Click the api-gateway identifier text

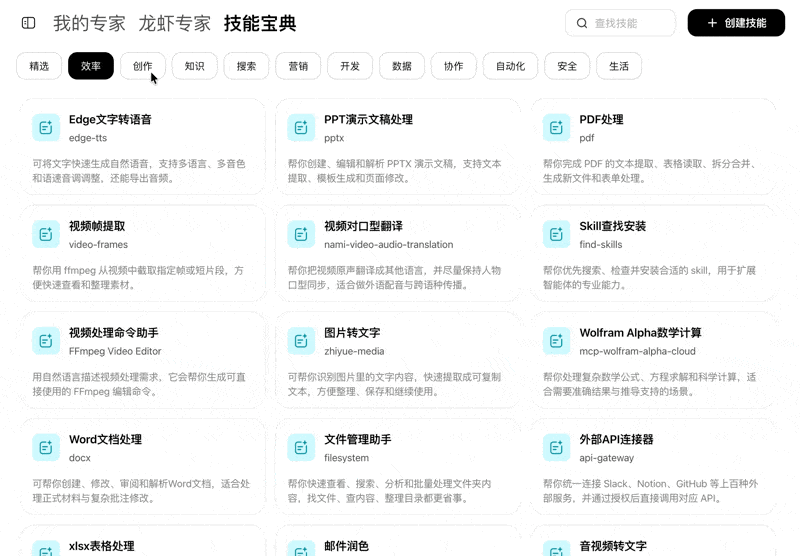[x=607, y=458]
